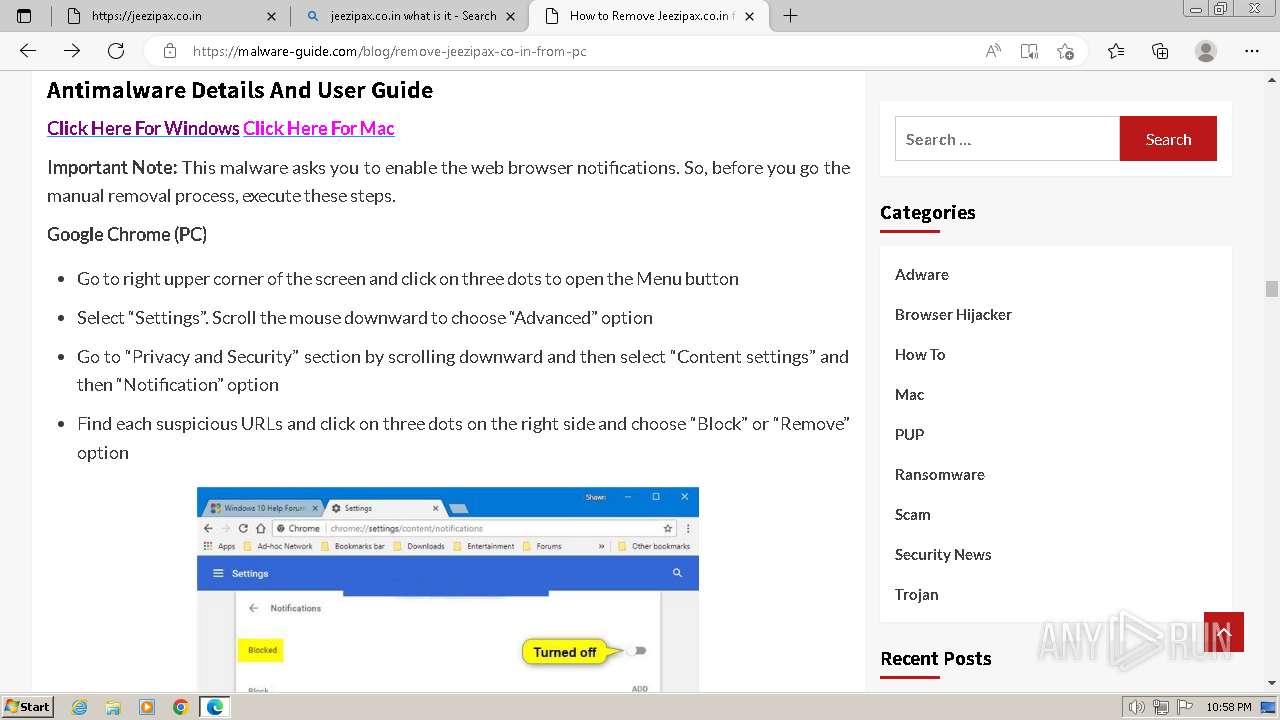Open the How To category

point(920,354)
